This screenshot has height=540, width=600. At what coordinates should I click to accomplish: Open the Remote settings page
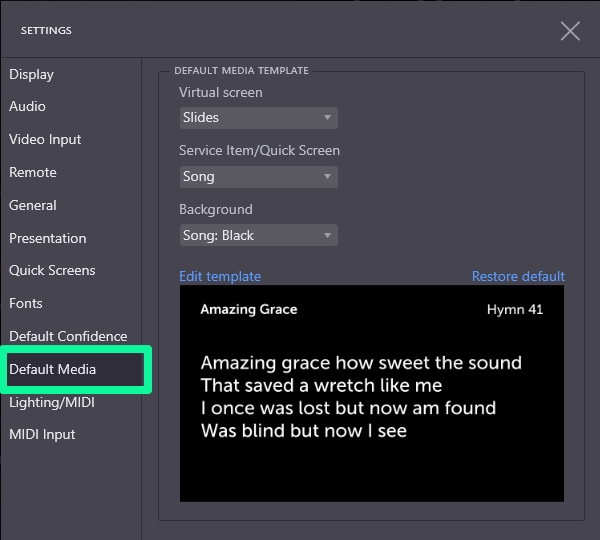pyautogui.click(x=33, y=172)
